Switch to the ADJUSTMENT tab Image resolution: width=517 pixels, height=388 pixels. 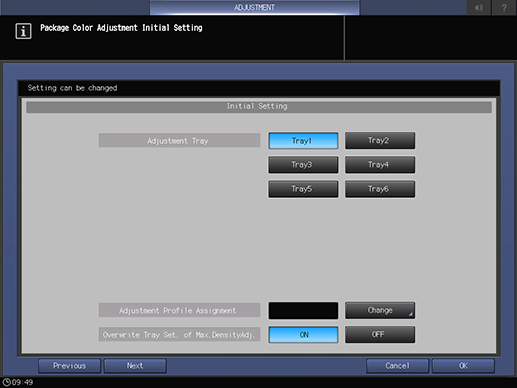click(x=254, y=7)
